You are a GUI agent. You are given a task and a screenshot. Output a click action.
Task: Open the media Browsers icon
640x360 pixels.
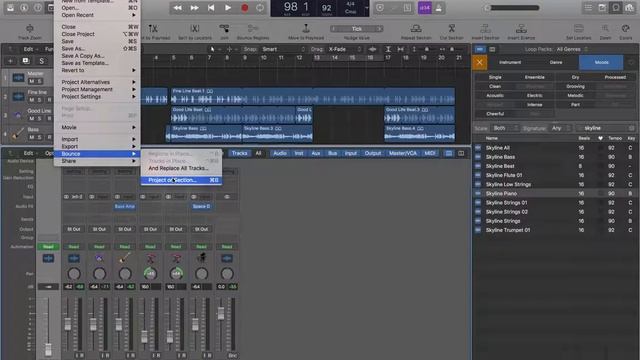[x=629, y=8]
